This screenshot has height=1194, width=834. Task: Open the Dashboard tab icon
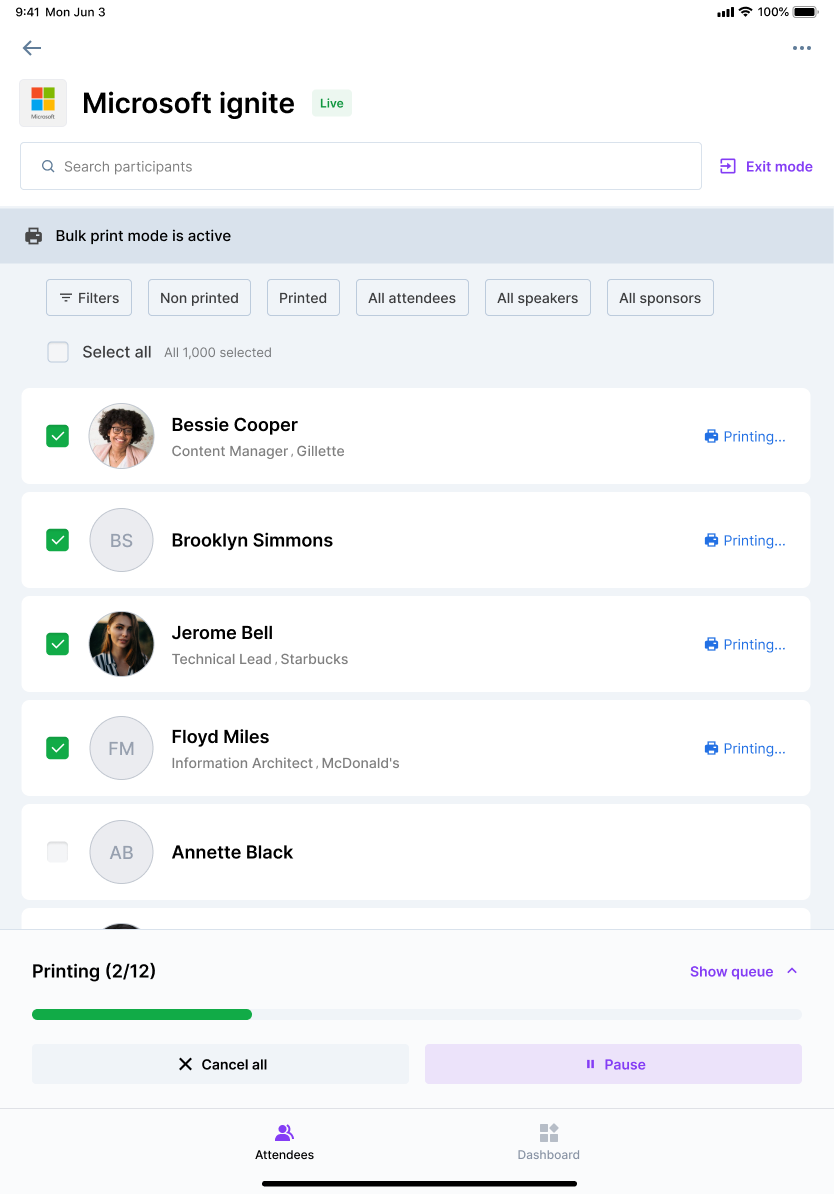click(x=548, y=1132)
